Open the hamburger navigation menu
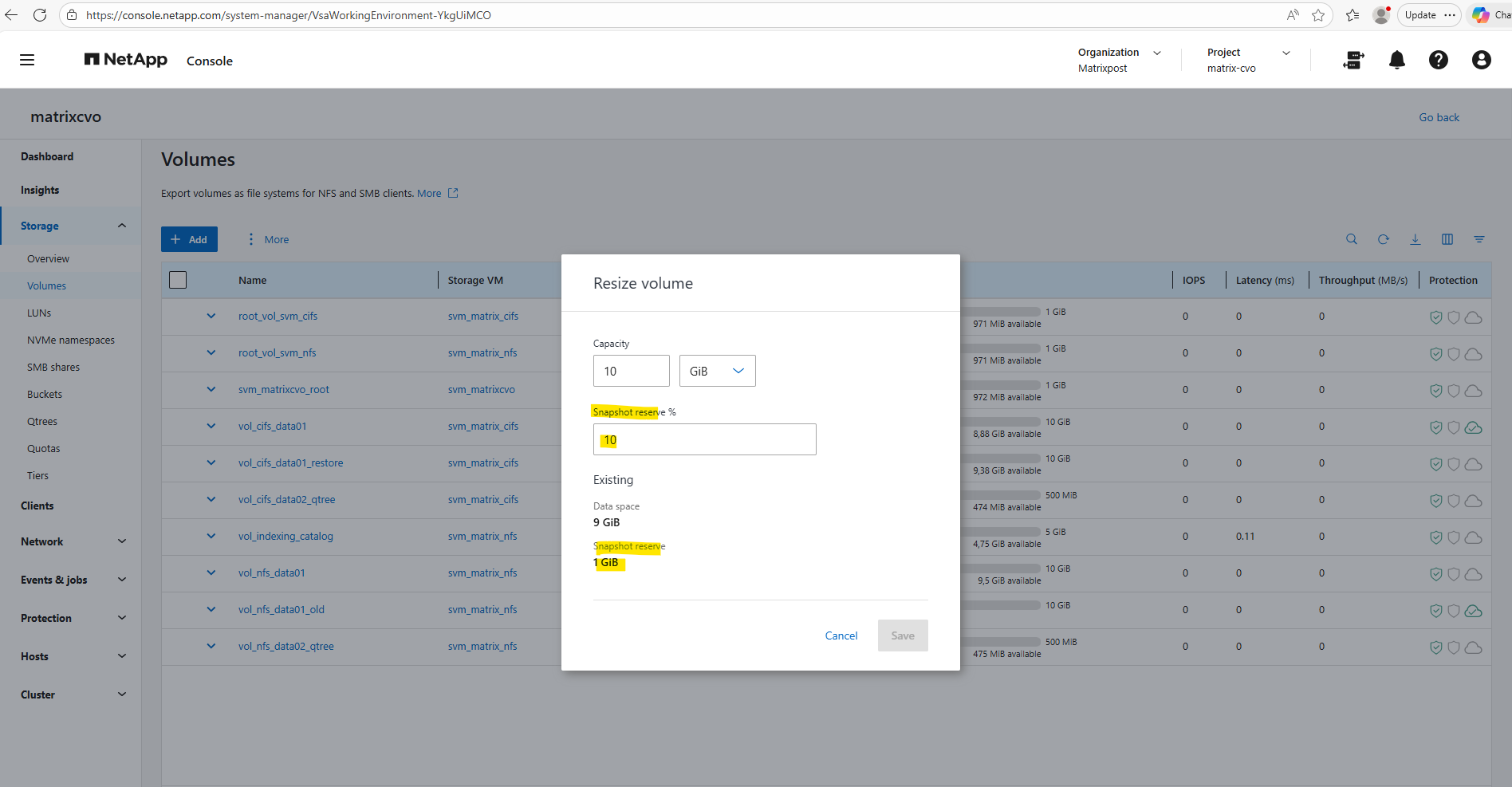This screenshot has height=787, width=1512. (x=27, y=60)
